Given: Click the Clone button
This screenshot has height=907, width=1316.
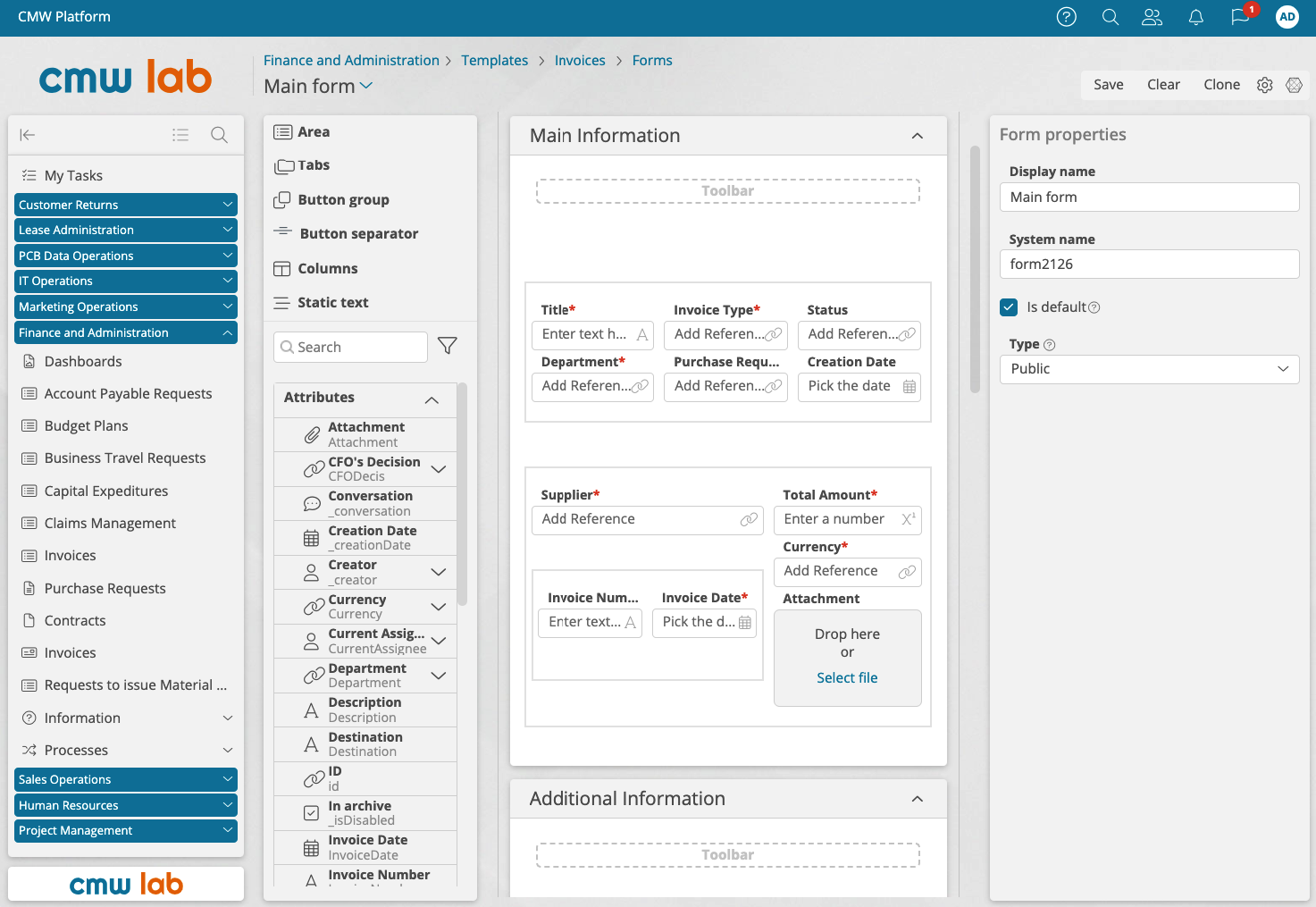Looking at the screenshot, I should pos(1221,85).
